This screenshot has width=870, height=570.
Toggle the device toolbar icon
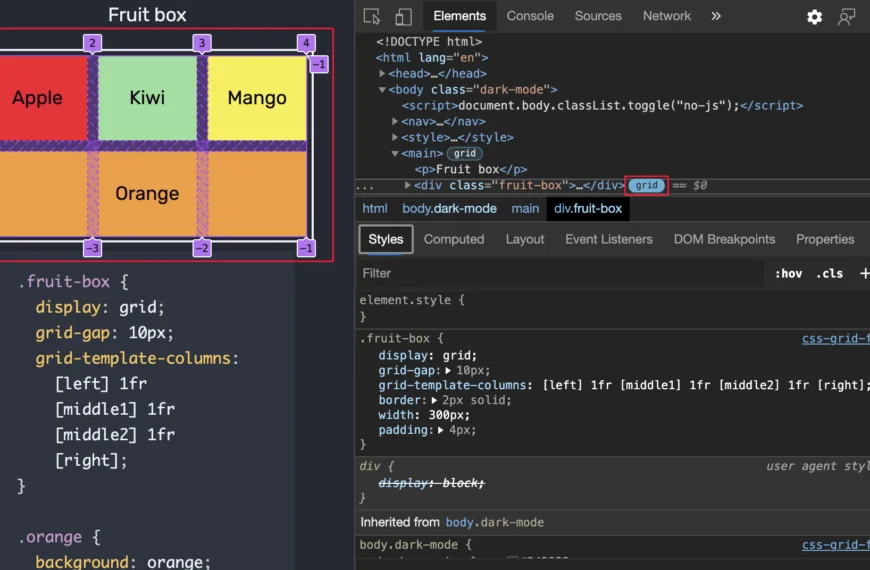pyautogui.click(x=403, y=17)
